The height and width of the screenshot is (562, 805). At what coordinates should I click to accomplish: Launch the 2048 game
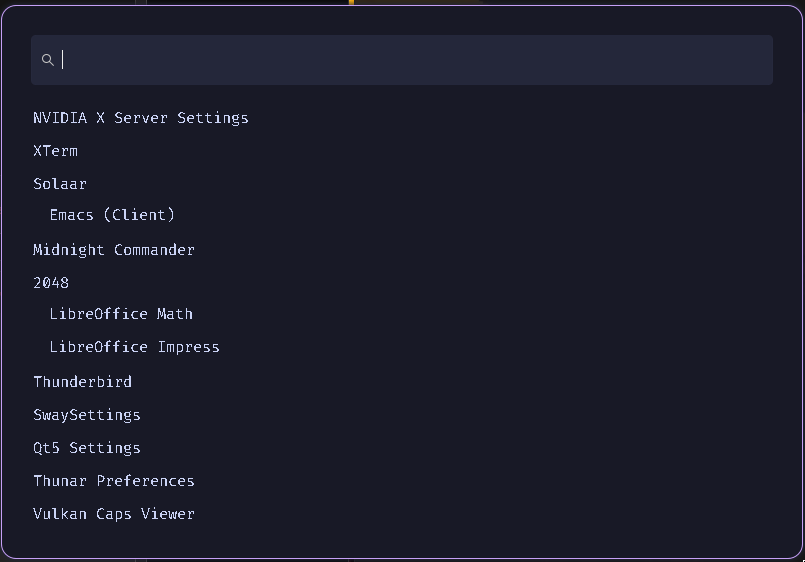tap(51, 283)
